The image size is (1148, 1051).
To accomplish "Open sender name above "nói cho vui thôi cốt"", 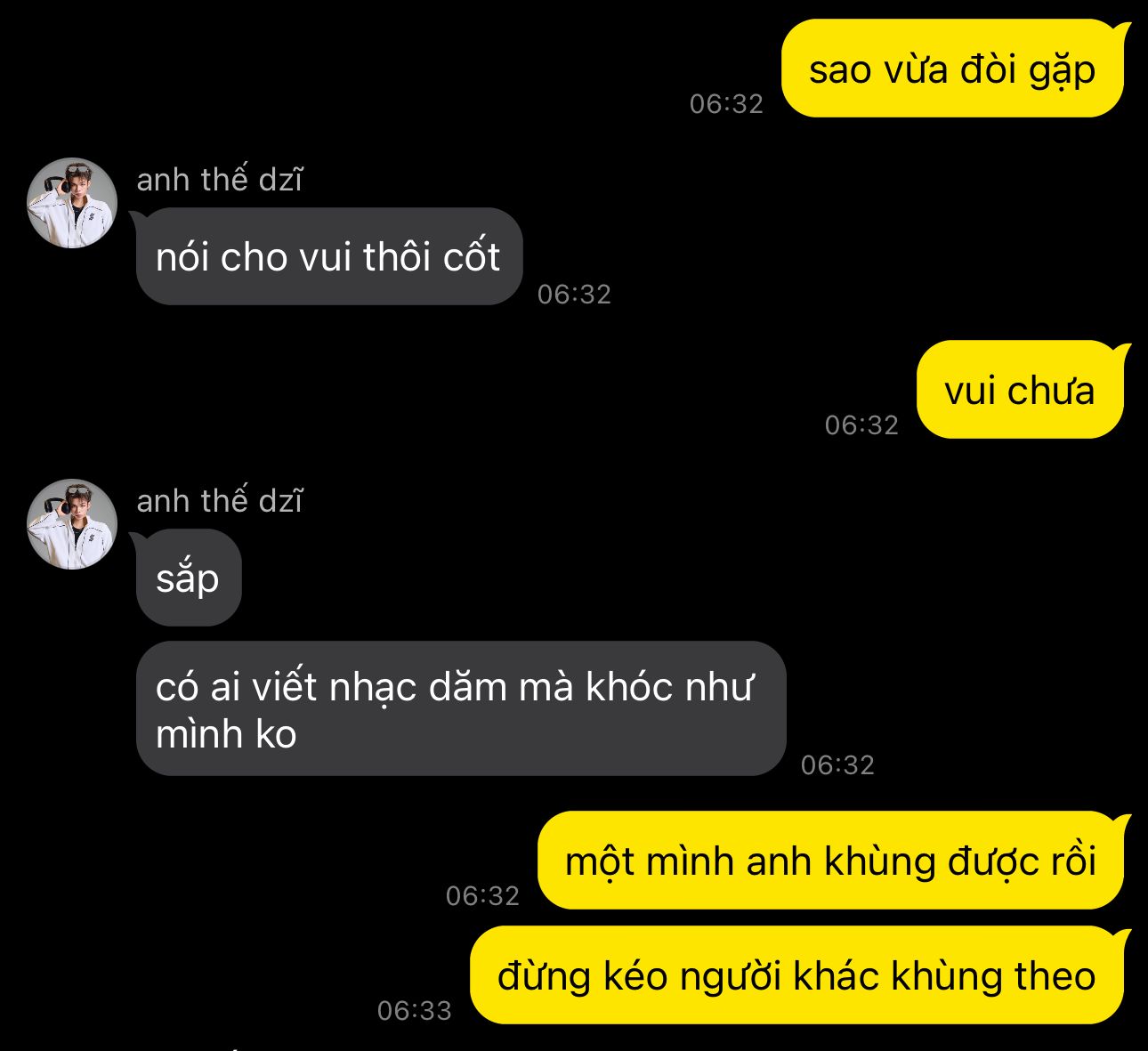I will pyautogui.click(x=219, y=180).
